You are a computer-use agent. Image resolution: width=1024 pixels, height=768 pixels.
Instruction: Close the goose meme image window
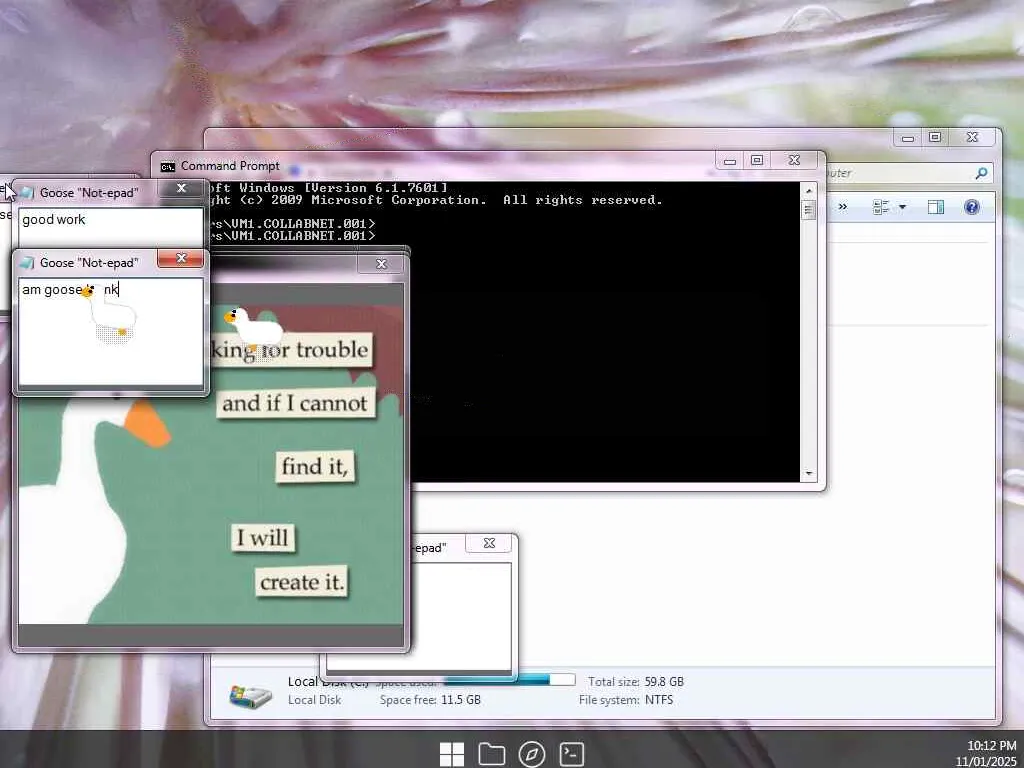pyautogui.click(x=381, y=264)
